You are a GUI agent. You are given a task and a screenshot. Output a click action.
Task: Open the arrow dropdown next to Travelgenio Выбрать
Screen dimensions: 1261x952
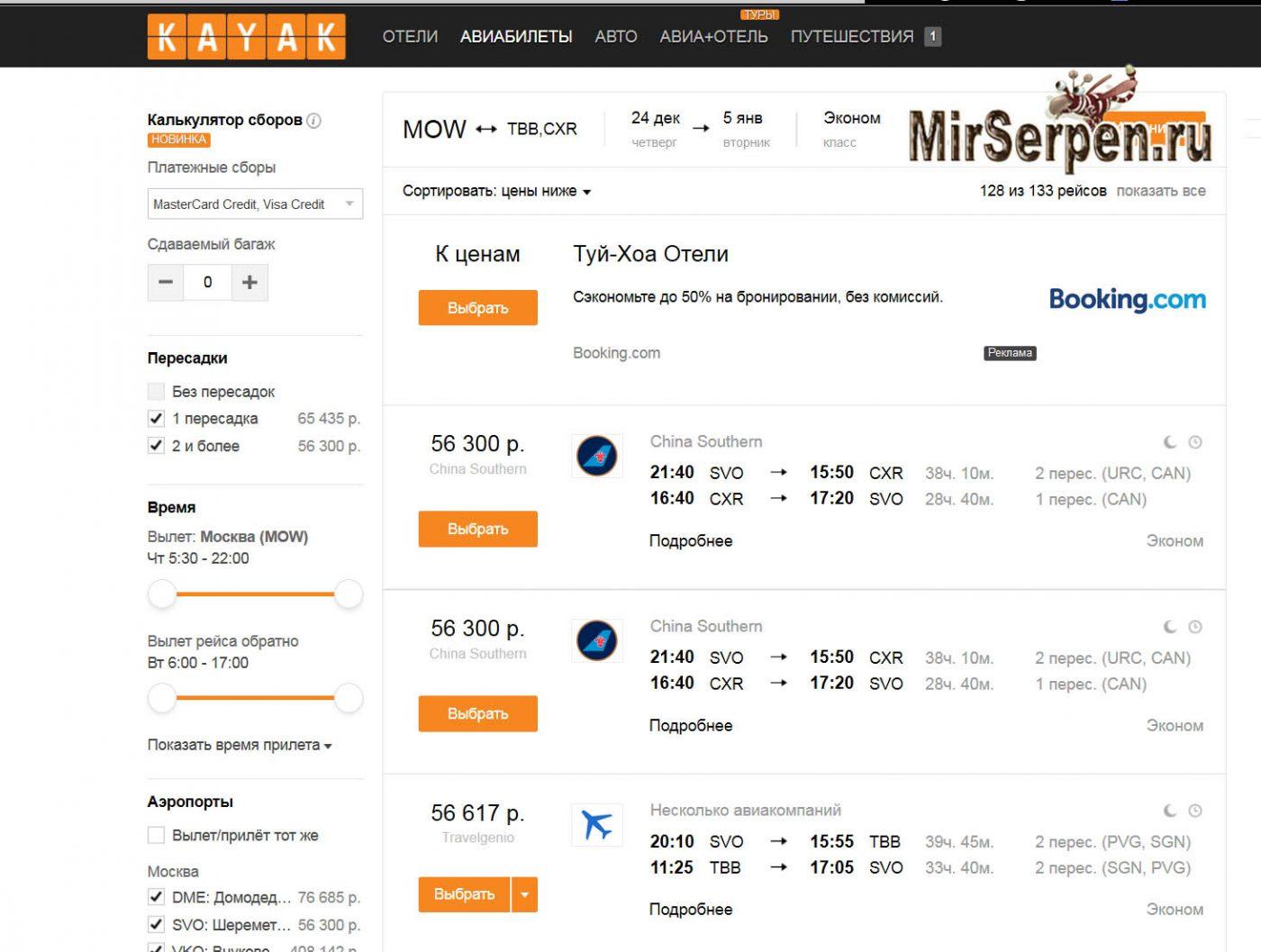(524, 894)
